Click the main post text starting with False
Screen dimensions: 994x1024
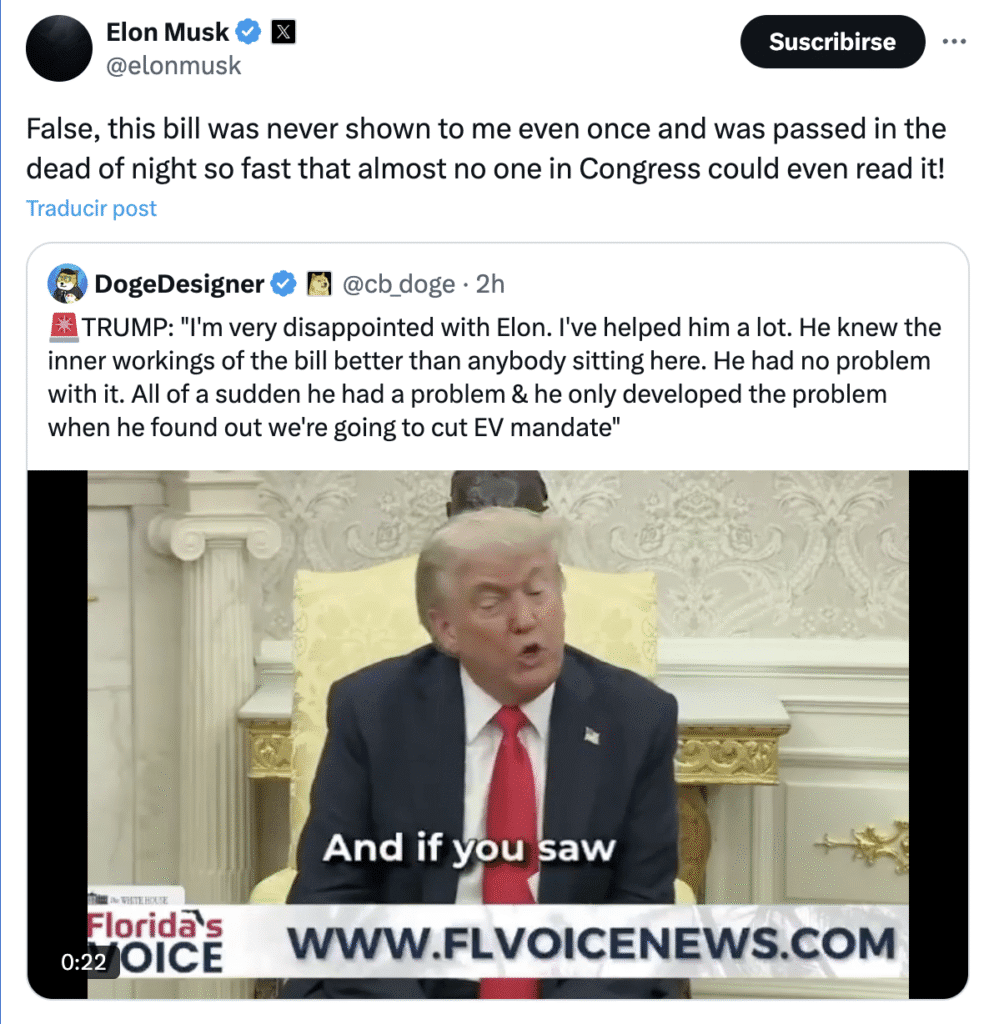pos(486,149)
